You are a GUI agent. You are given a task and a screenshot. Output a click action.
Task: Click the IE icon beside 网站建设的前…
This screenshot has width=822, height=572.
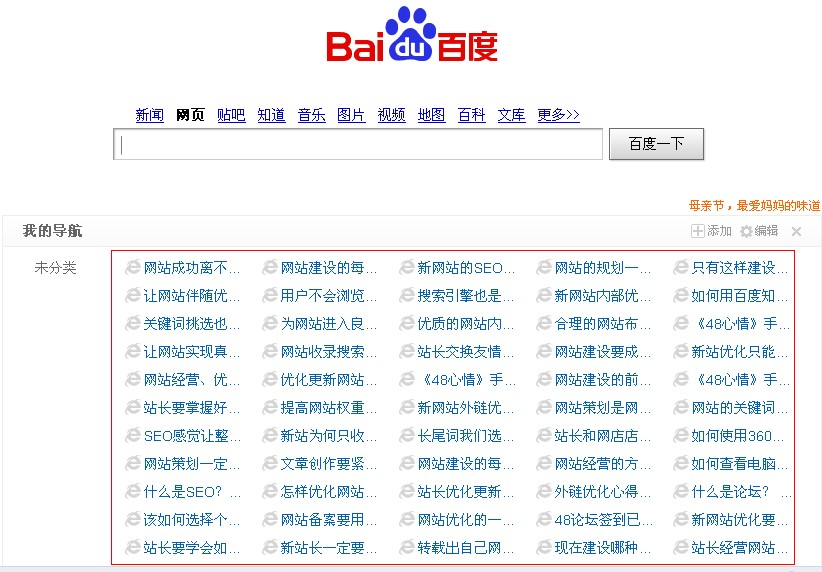[544, 380]
